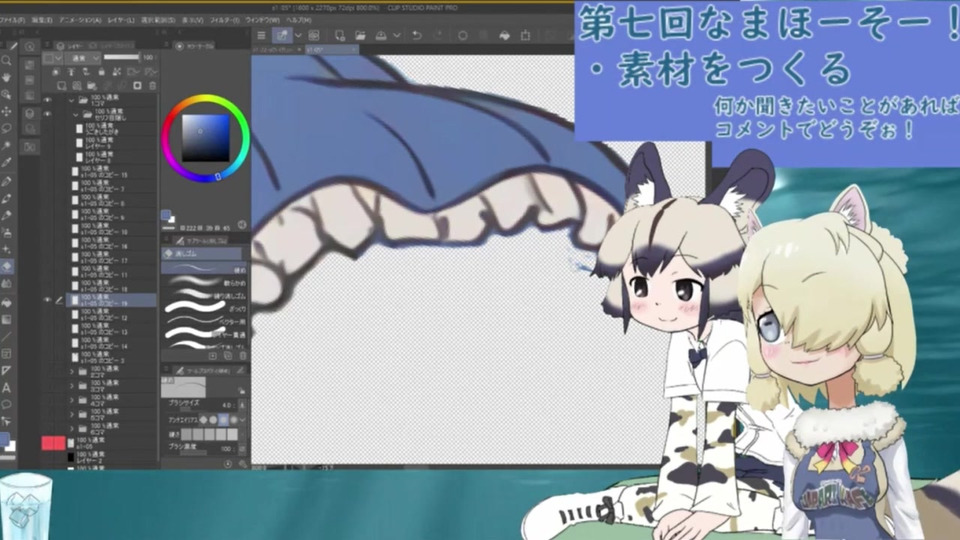Choose the 軟らかめ eraser sub tool
Viewport: 960px width, 540px height.
click(205, 283)
